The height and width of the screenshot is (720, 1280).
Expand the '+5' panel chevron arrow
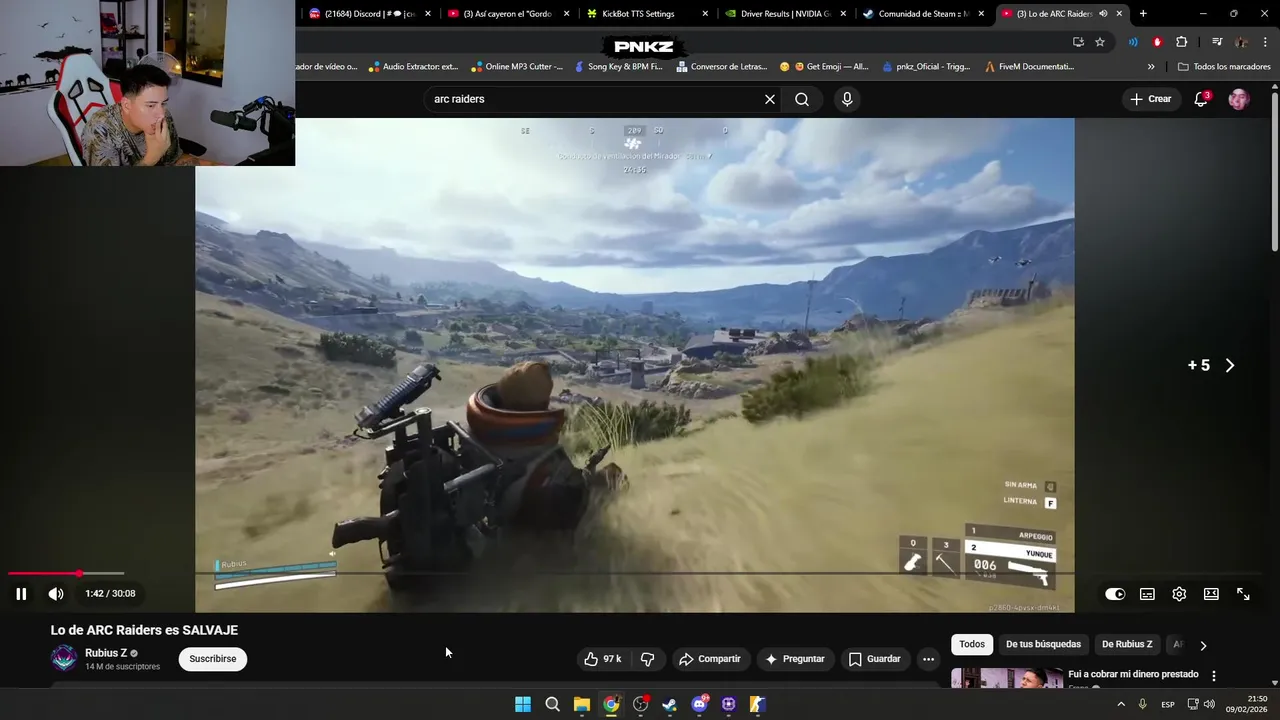(1230, 365)
